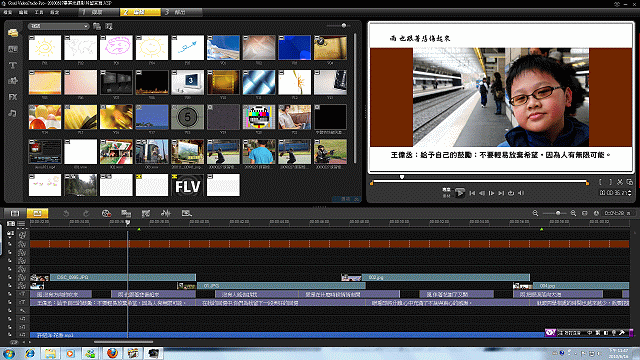Toggle Project/Clip play mode
This screenshot has height=360, width=640.
[x=447, y=193]
